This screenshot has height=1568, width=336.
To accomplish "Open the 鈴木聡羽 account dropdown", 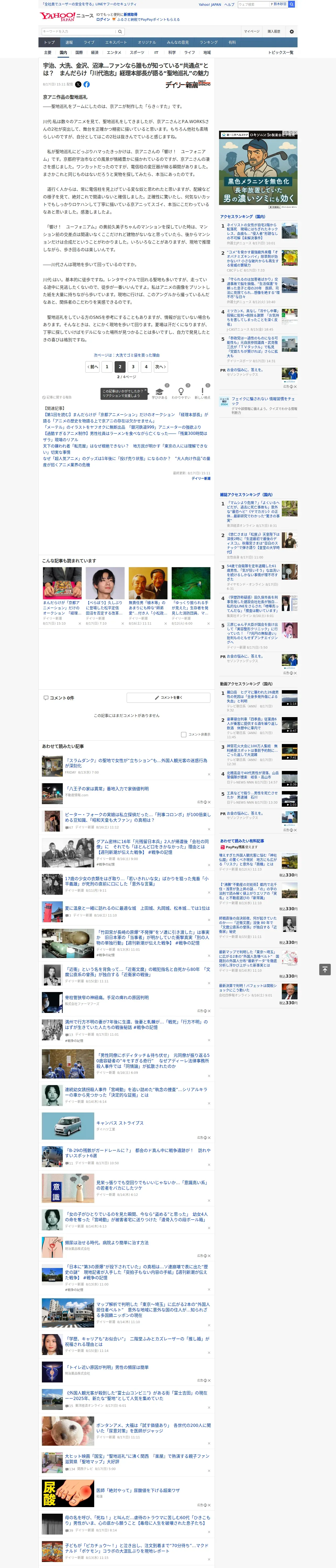I will (x=278, y=4).
